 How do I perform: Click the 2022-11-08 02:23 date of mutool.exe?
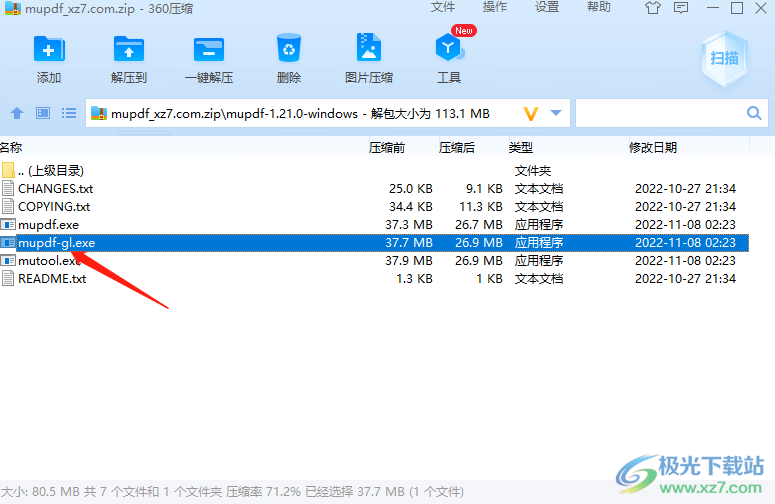[x=685, y=260]
